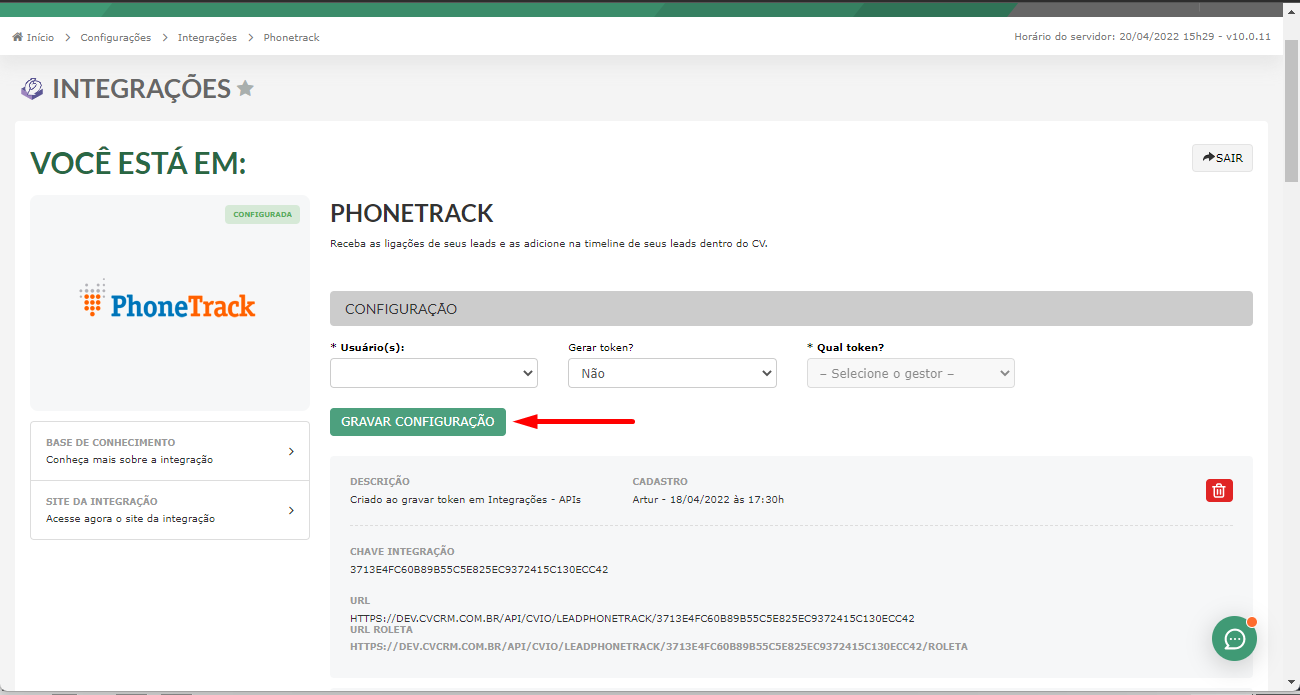The image size is (1300, 695).
Task: Click the CONFIGURADA status badge
Action: coord(262,214)
